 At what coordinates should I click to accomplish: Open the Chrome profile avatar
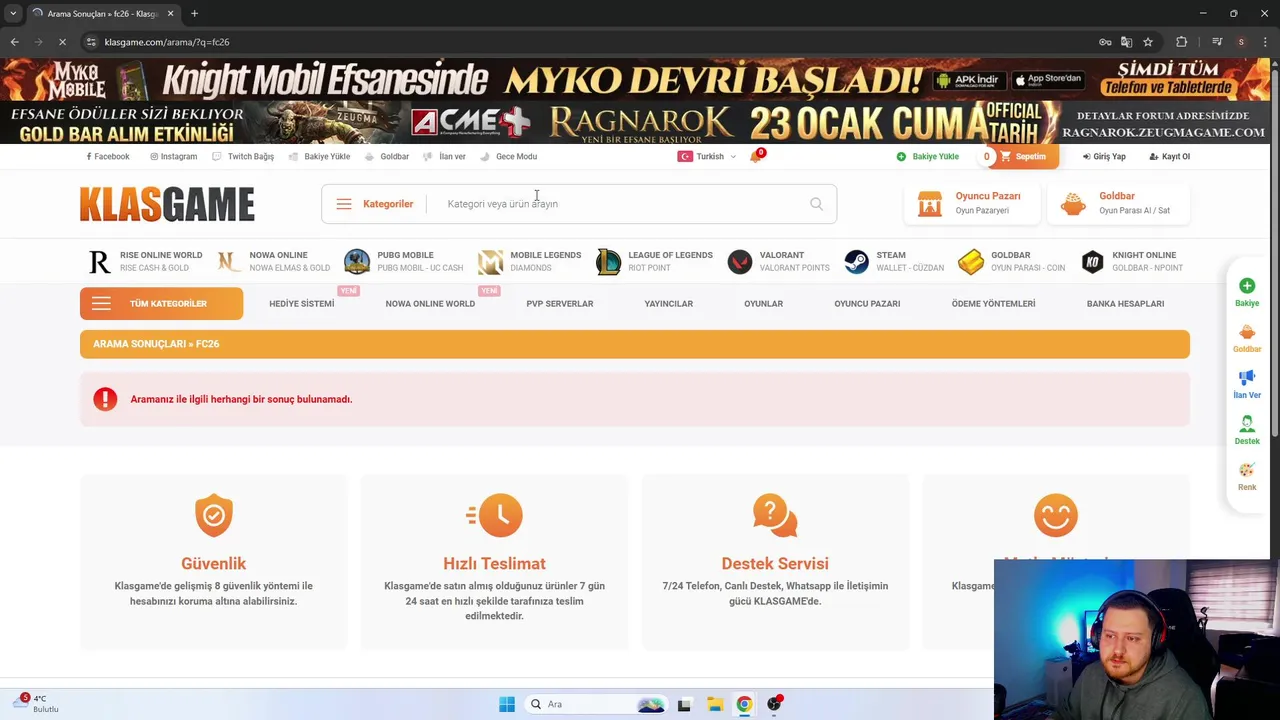coord(1241,42)
